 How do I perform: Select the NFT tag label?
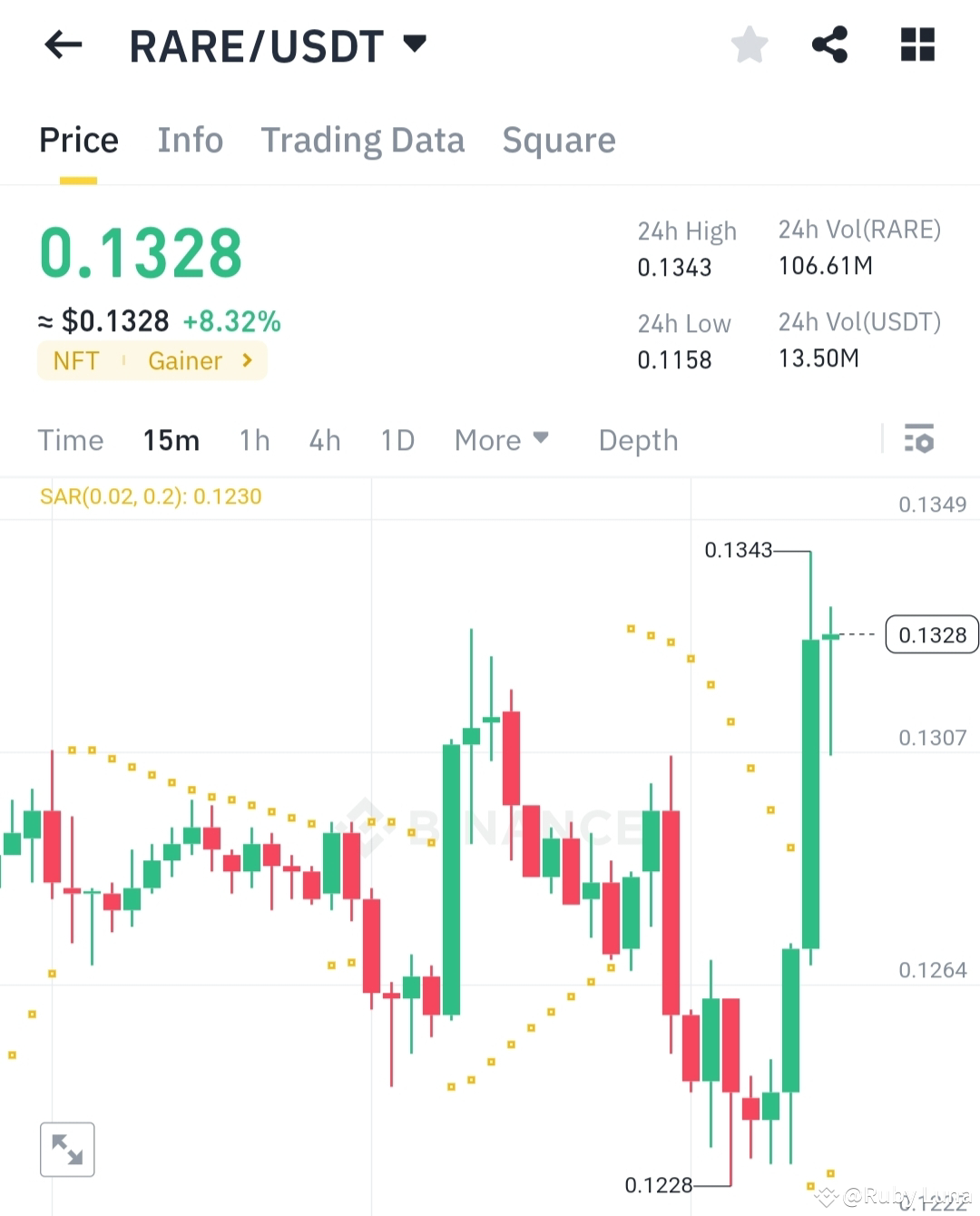(75, 360)
